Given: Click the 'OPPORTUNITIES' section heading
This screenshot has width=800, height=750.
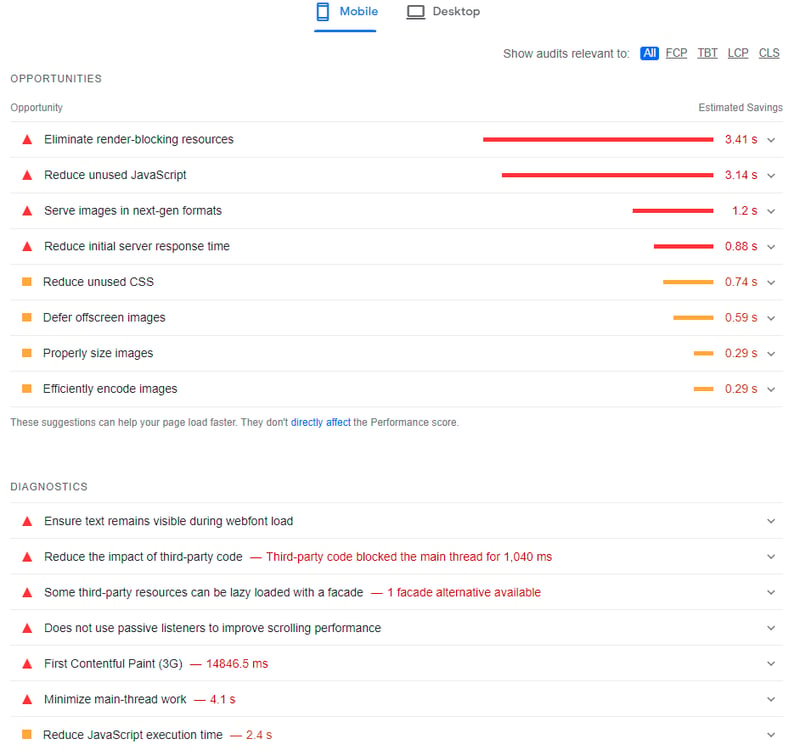Looking at the screenshot, I should [56, 79].
